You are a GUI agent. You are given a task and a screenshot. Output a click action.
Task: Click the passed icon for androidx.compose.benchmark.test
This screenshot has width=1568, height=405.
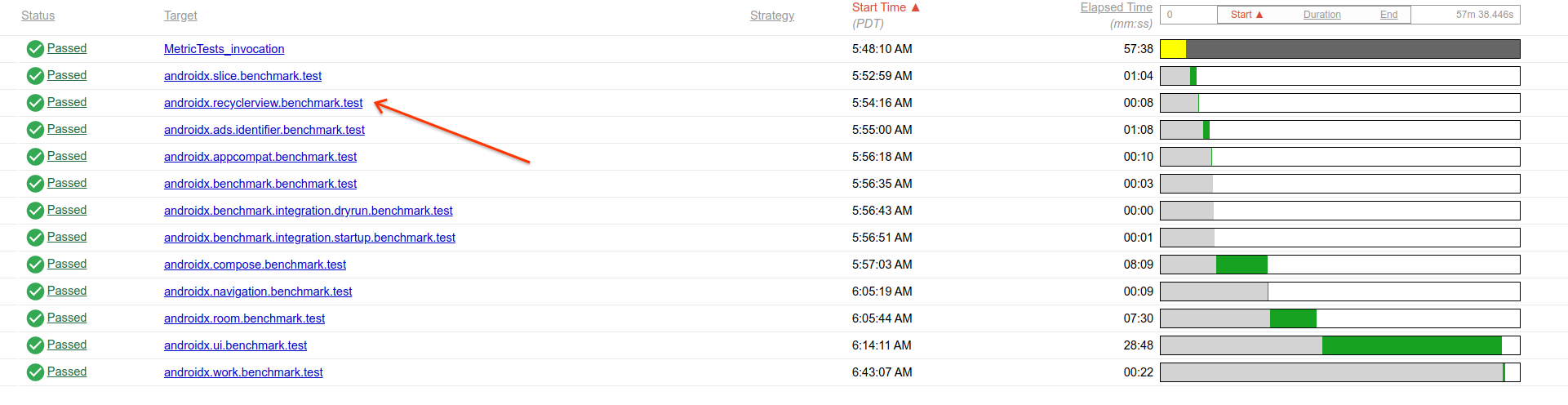tap(35, 265)
